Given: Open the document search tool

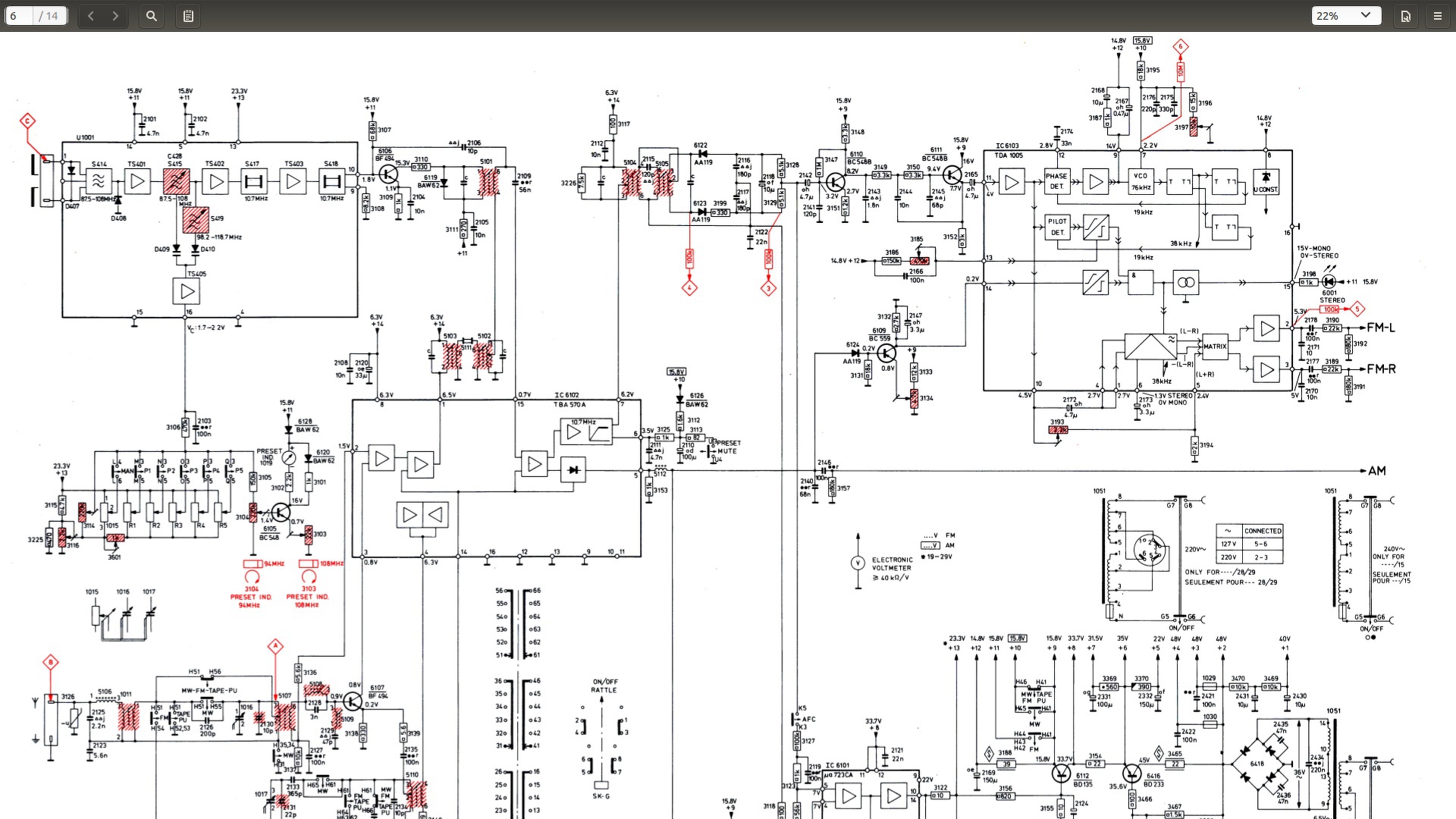Looking at the screenshot, I should 152,16.
